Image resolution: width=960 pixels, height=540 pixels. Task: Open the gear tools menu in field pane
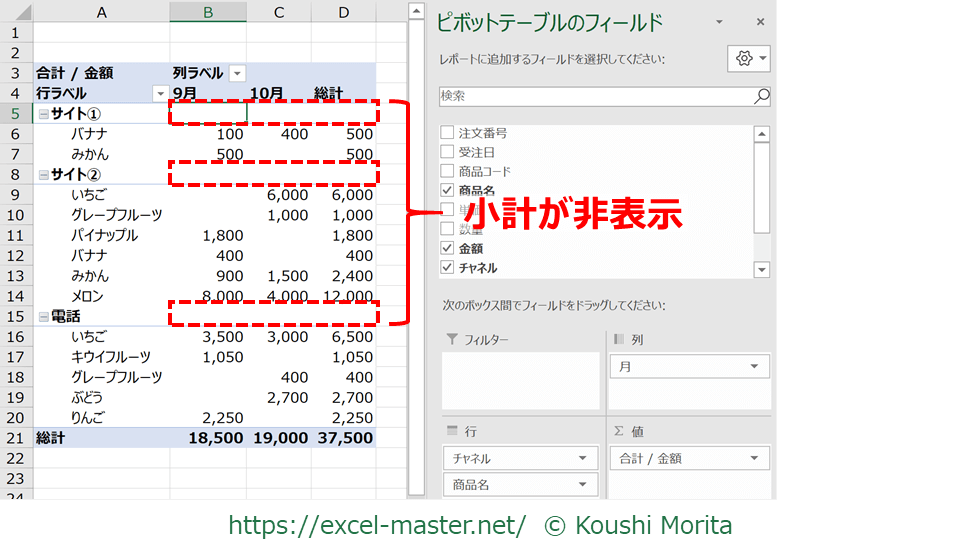(749, 59)
